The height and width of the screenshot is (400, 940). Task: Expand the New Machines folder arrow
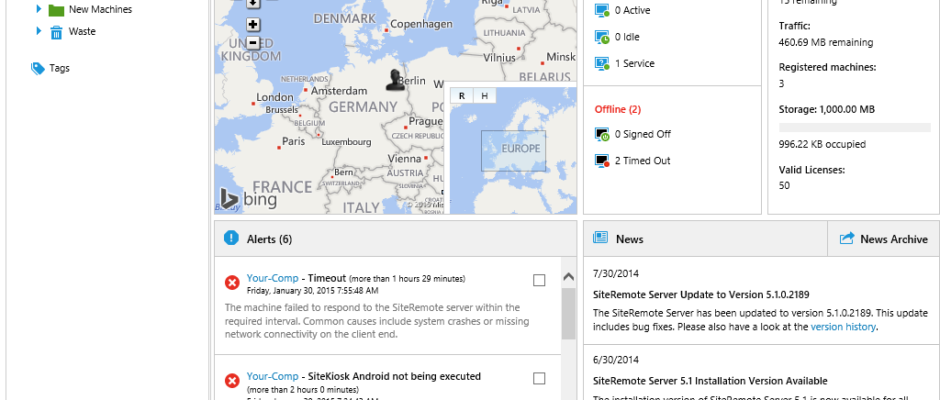click(38, 9)
